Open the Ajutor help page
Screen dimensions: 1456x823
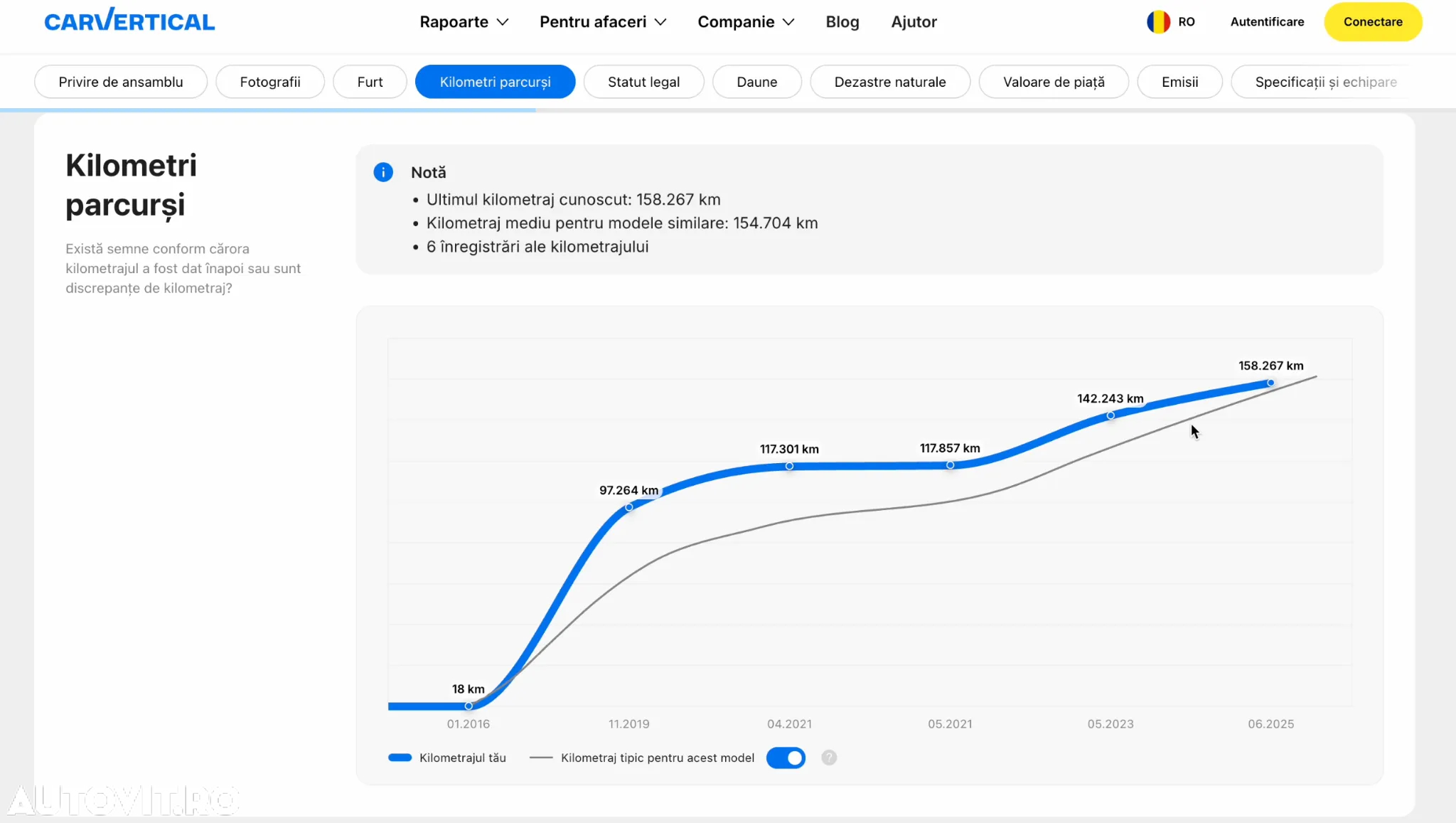point(914,22)
